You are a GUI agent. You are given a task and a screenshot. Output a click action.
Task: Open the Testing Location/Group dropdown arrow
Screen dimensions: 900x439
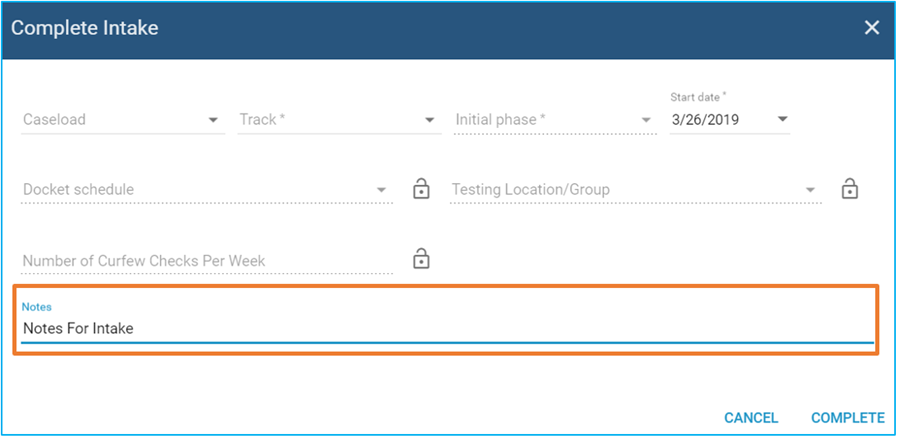(x=811, y=190)
